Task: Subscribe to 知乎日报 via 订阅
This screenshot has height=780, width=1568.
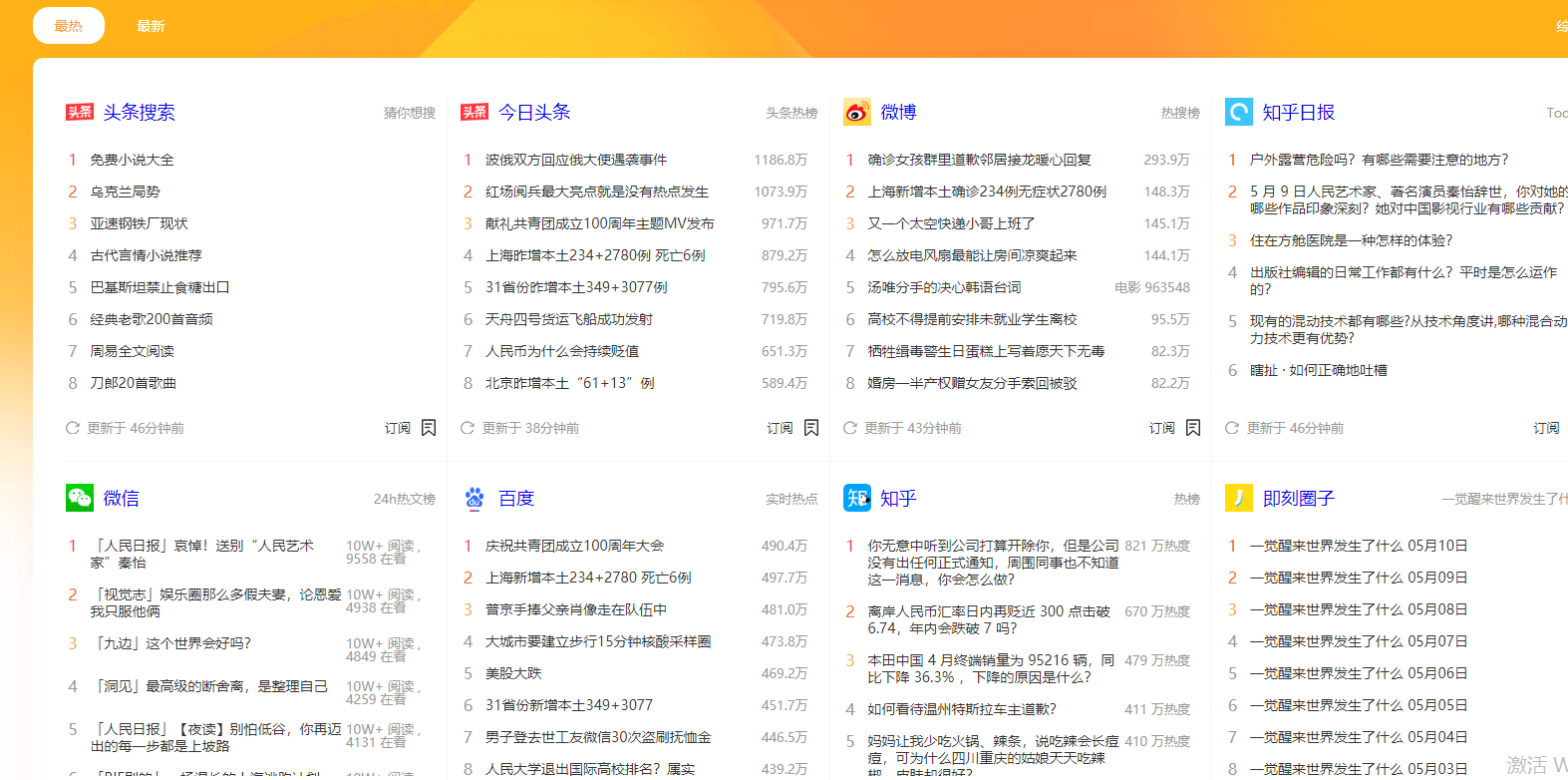Action: pos(1546,428)
